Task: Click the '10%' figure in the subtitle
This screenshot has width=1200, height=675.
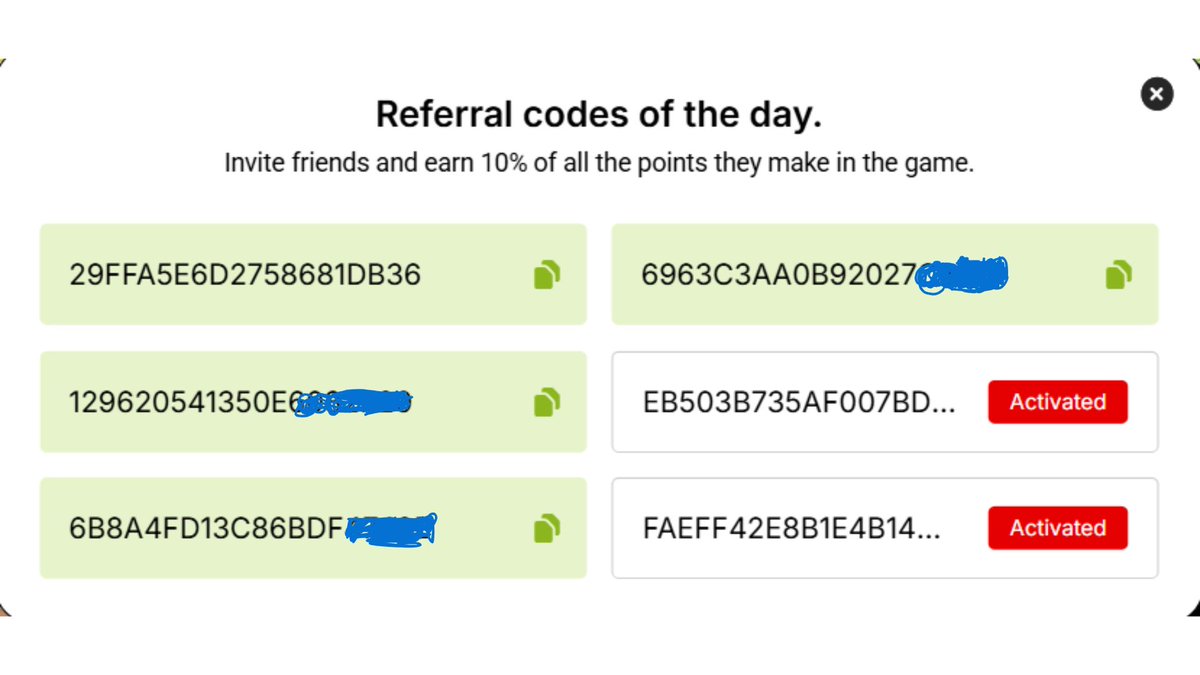Action: 503,163
